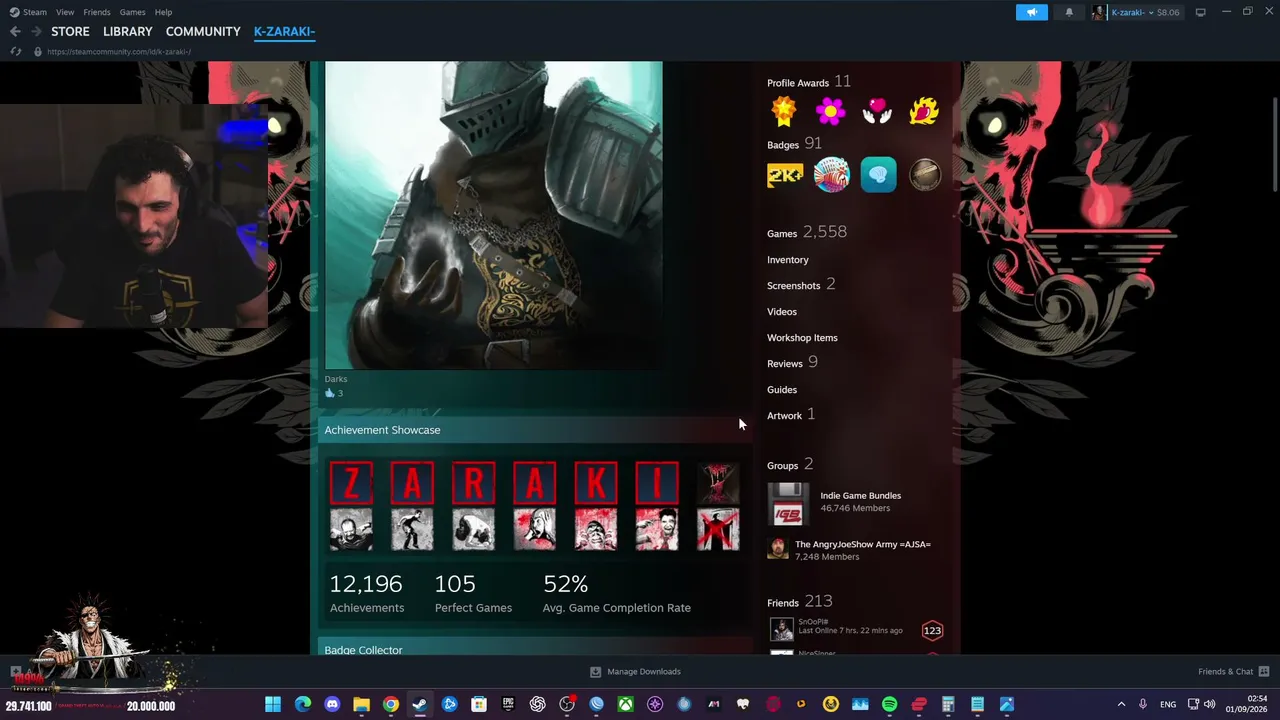Viewport: 1280px width, 720px height.
Task: Switch to the LIBRARY tab
Action: click(x=128, y=31)
